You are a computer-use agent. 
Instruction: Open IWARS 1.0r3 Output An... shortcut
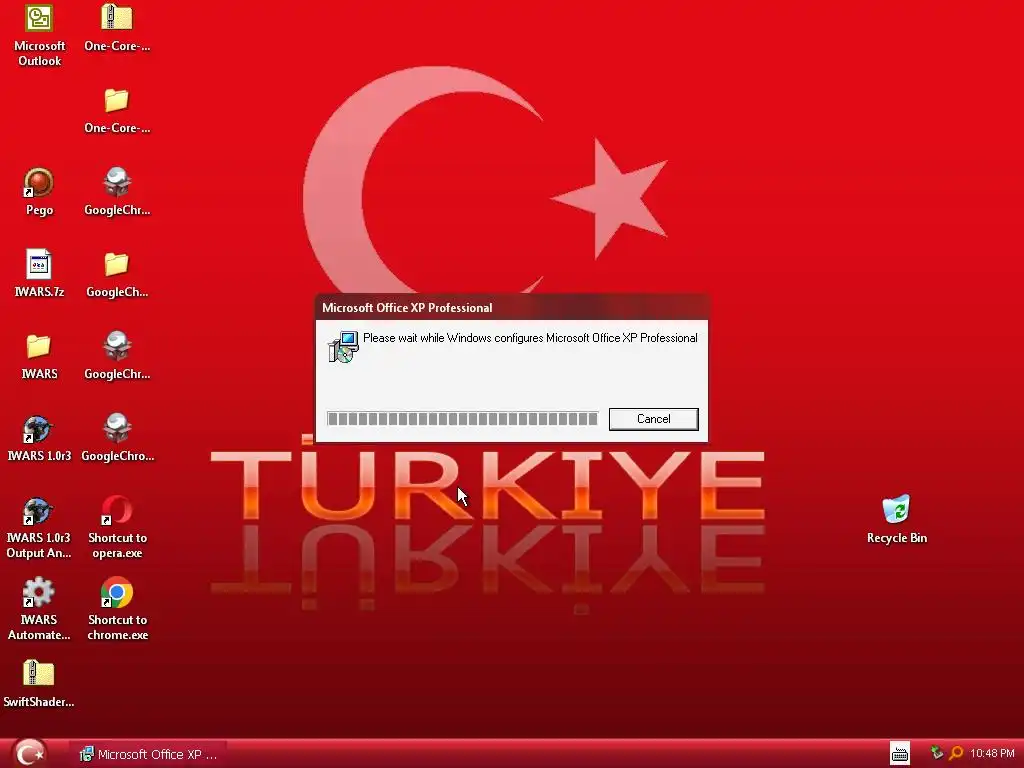pos(38,511)
